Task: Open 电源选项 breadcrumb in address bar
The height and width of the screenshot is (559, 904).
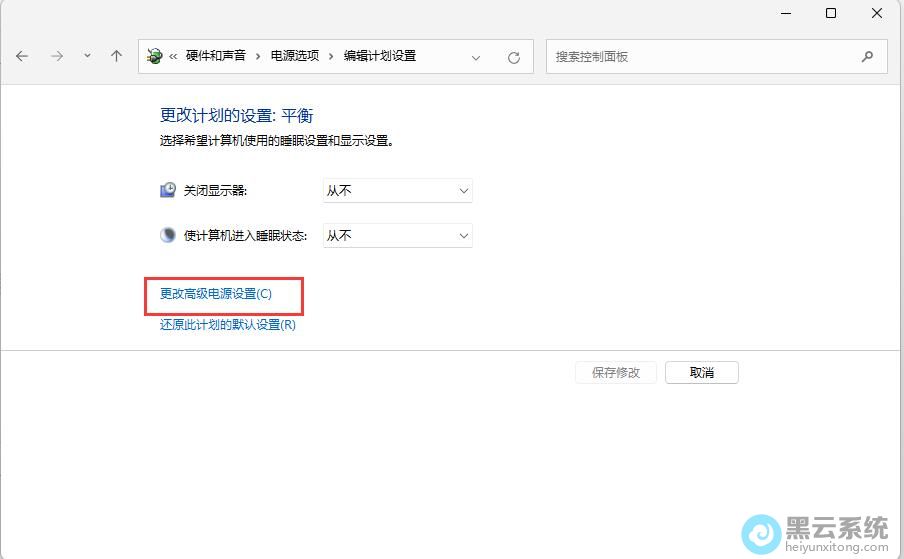Action: [x=294, y=57]
